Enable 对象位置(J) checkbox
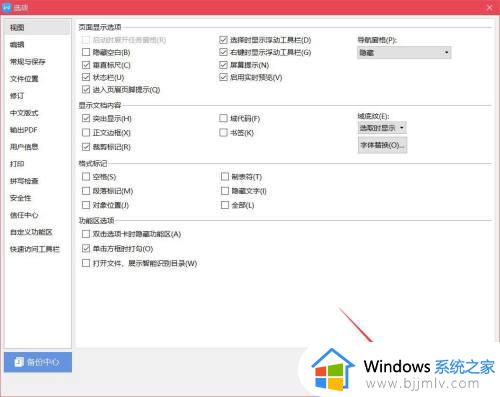 86,205
